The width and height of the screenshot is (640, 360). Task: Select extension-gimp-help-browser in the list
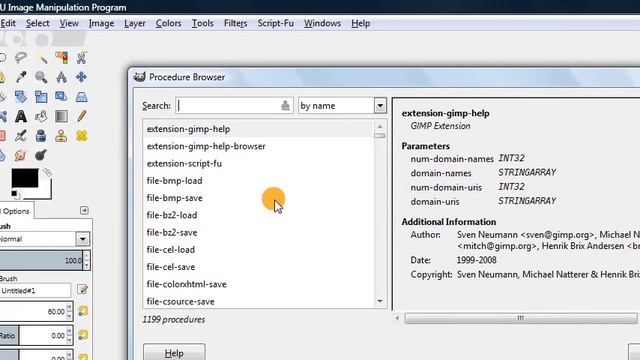coord(206,146)
